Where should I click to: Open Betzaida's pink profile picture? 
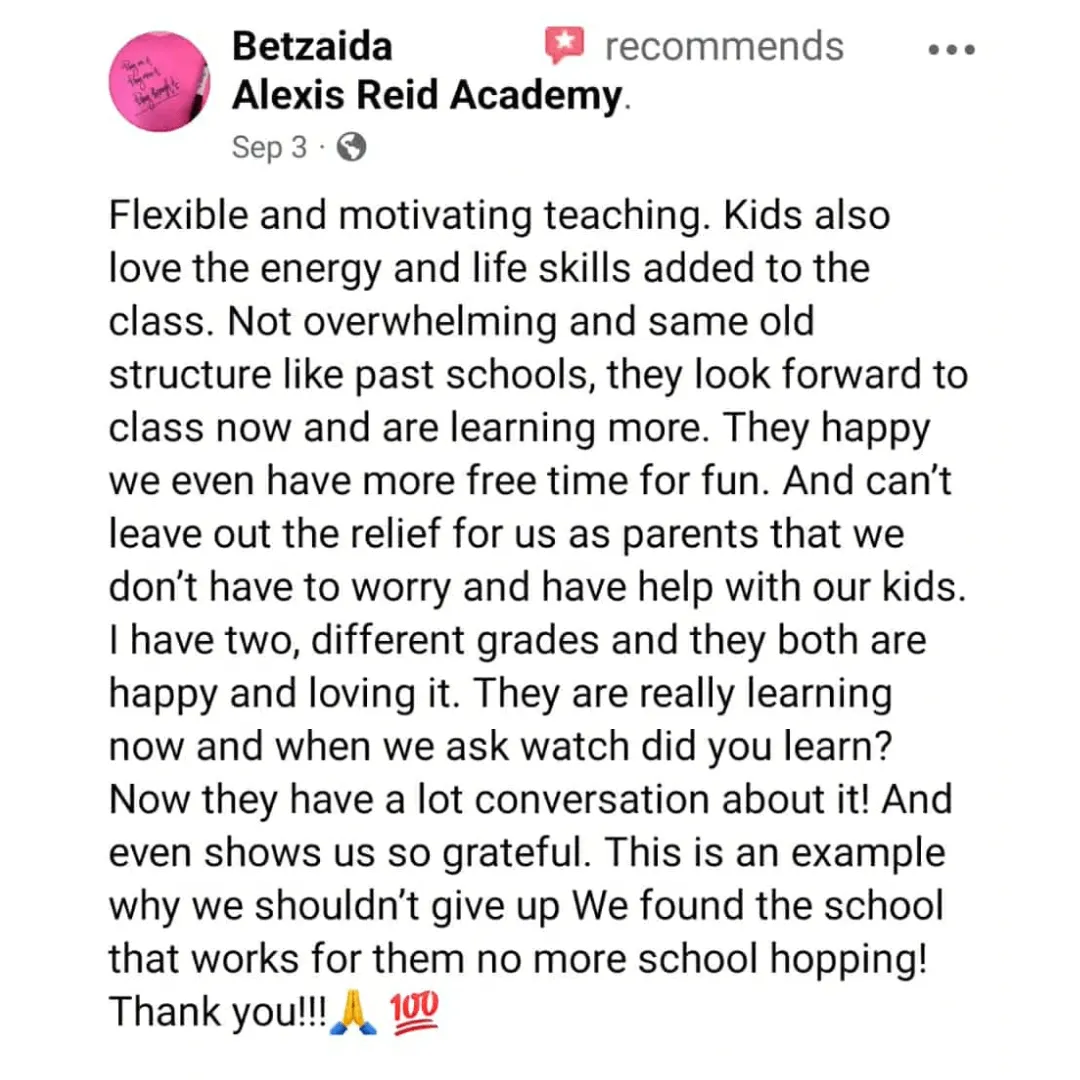point(159,81)
